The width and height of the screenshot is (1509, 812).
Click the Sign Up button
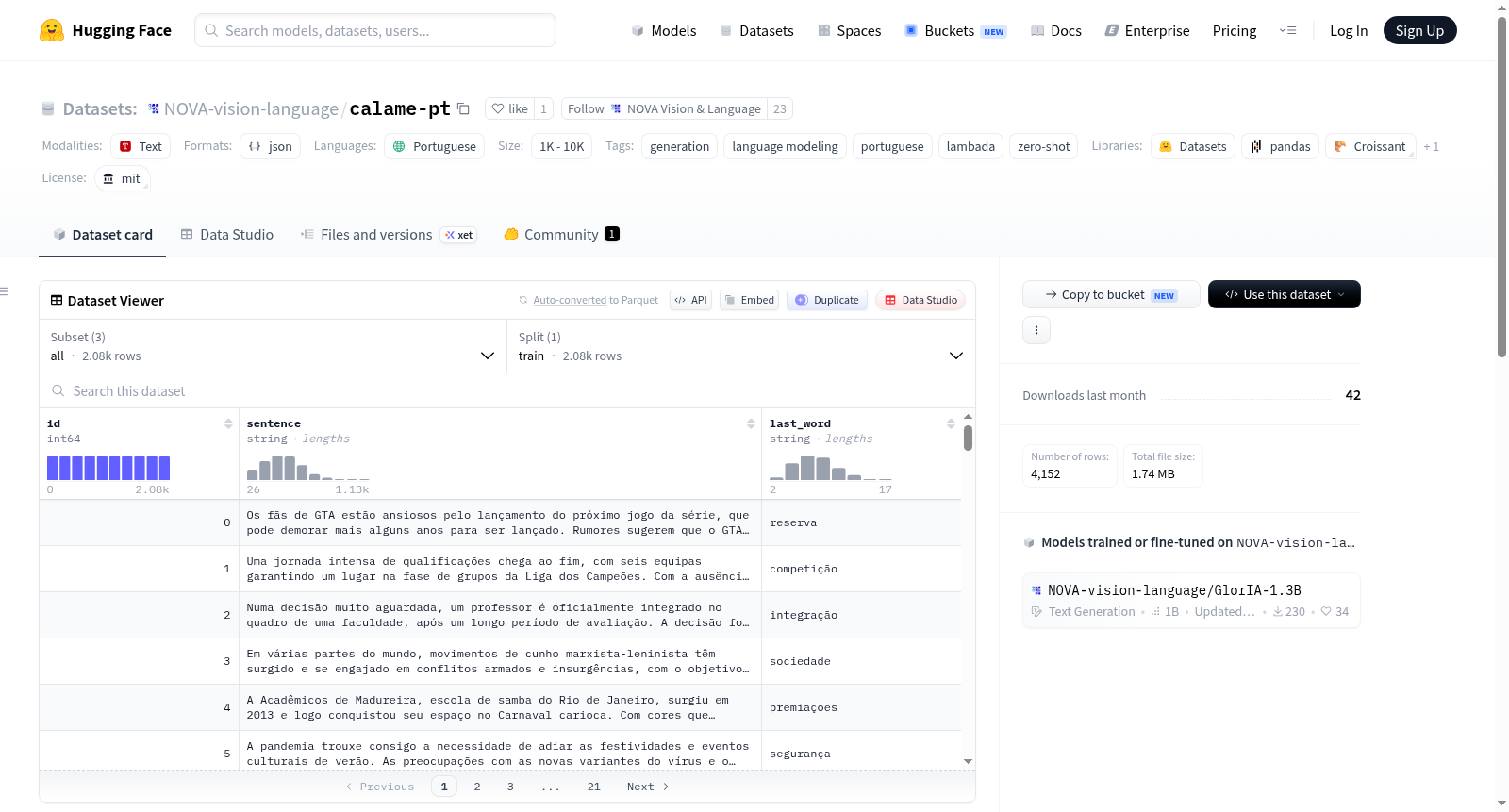(1419, 30)
